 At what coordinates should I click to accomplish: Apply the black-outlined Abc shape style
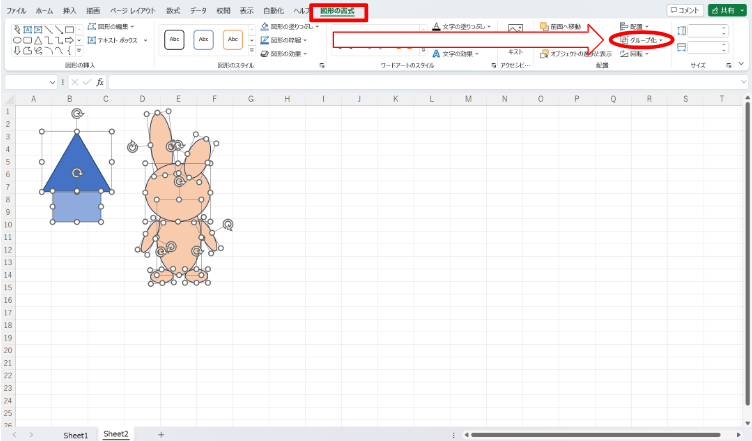coord(175,40)
